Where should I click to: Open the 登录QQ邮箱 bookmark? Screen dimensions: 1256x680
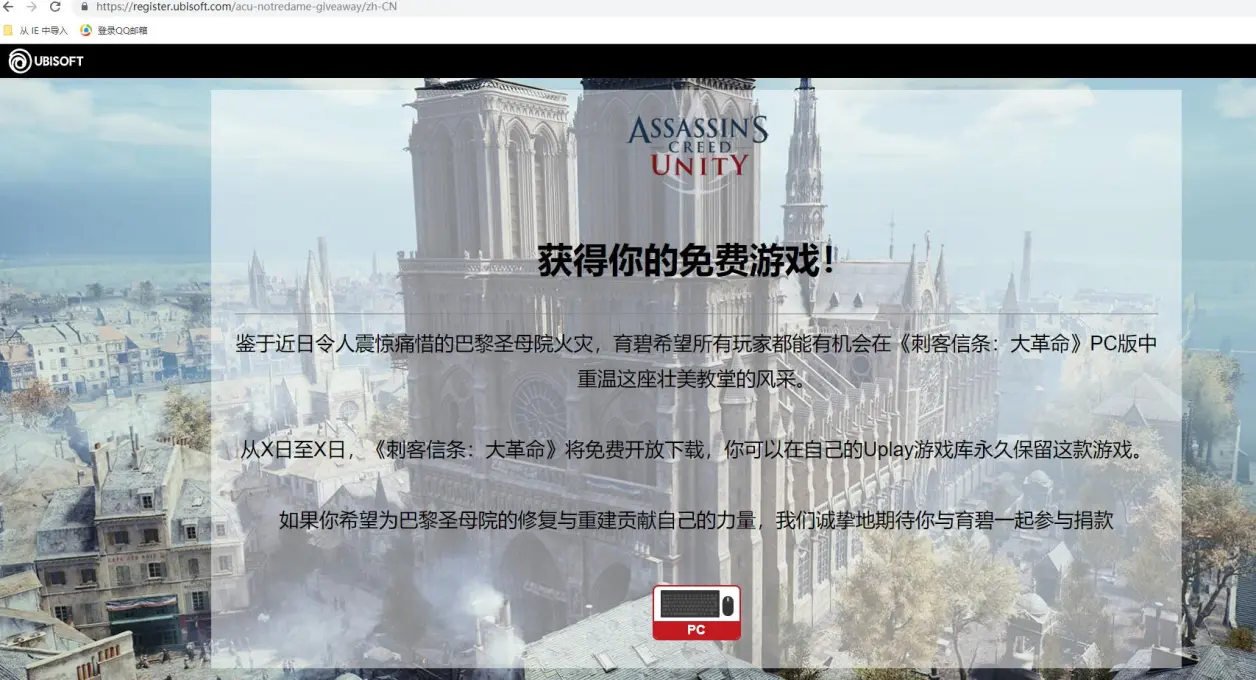114,31
